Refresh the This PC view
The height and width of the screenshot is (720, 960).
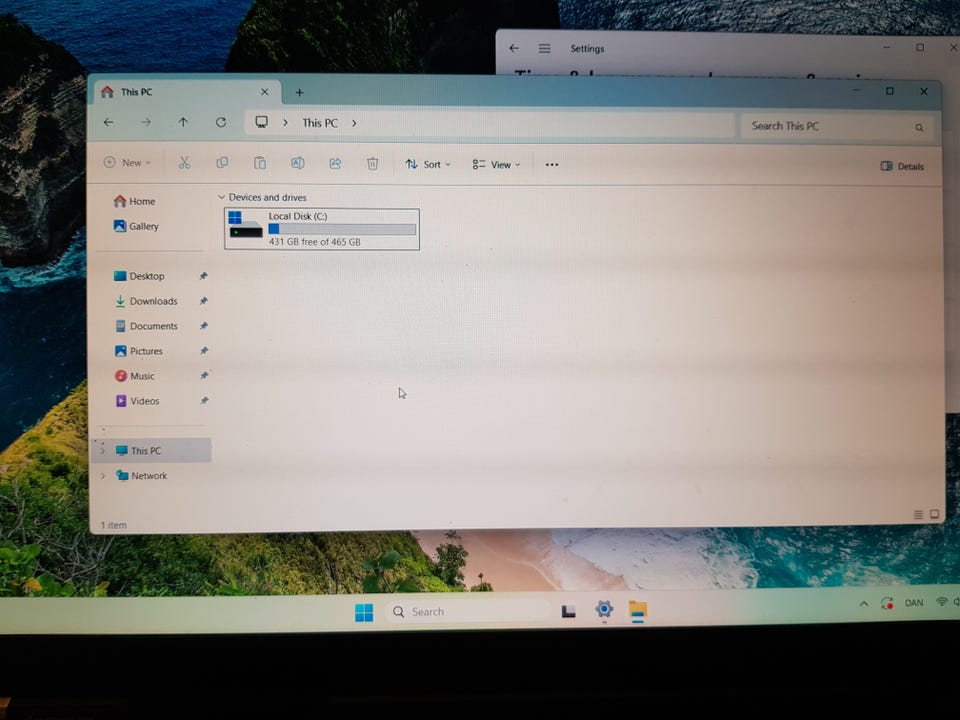pos(221,122)
